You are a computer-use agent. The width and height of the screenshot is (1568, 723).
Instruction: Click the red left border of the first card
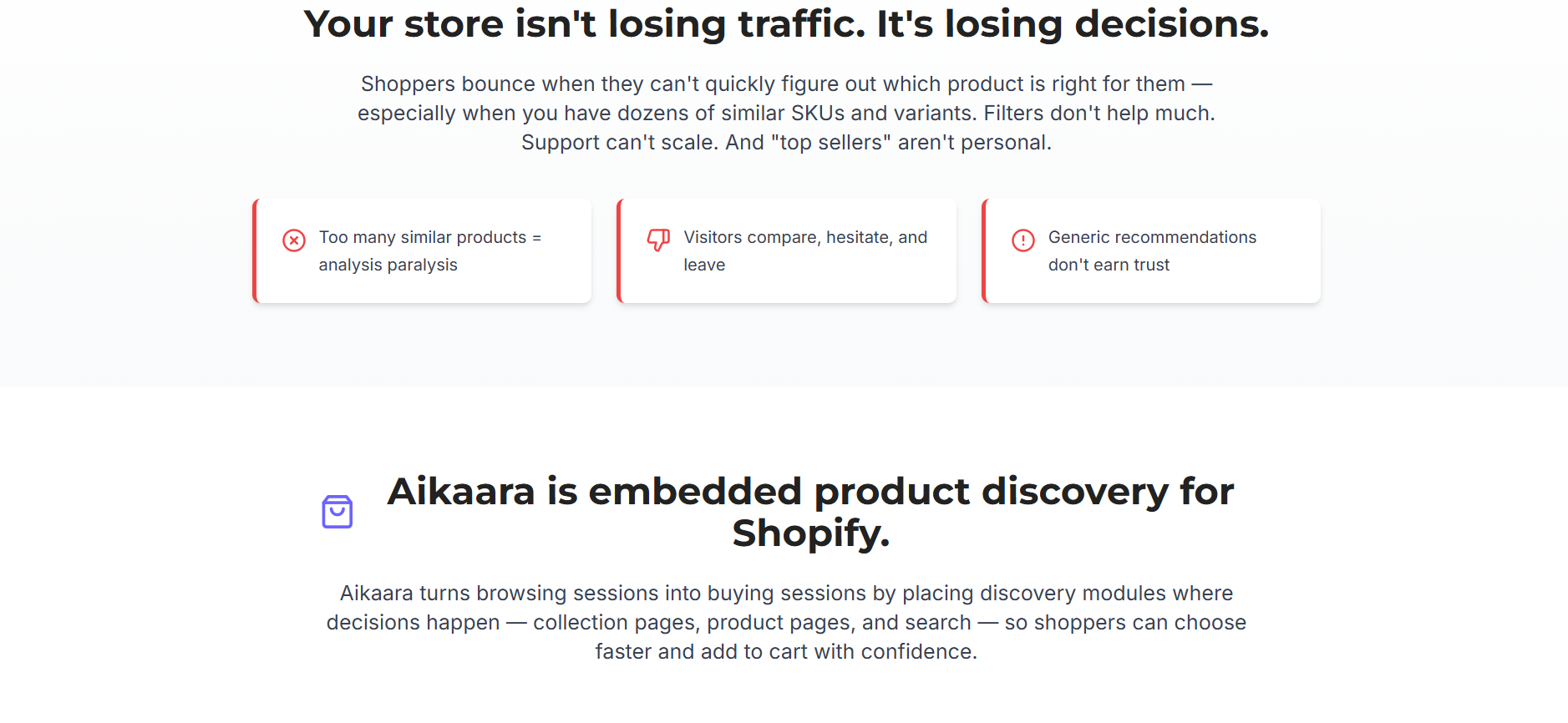255,250
